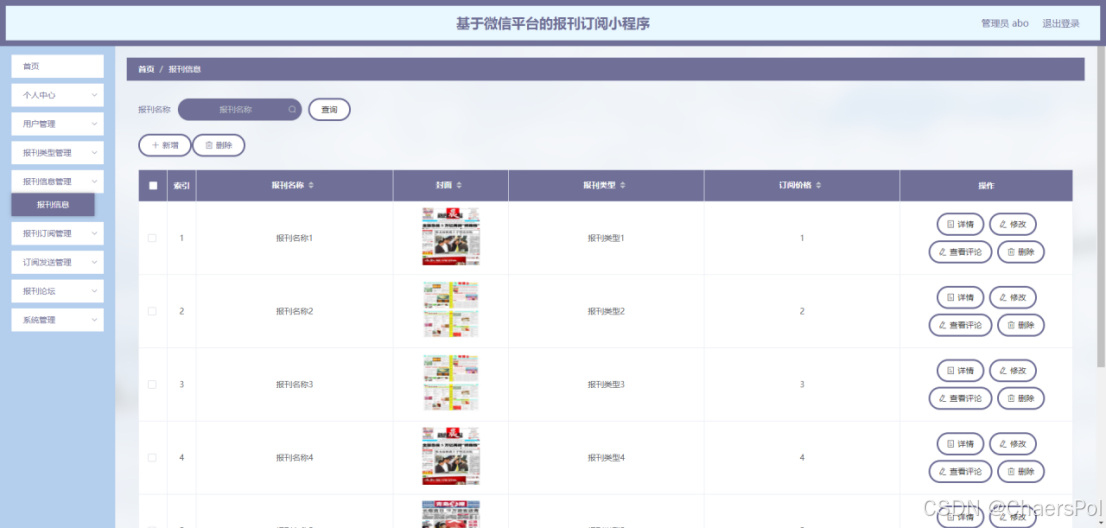
Task: Click 查看评论 for 报刊名称3 row
Action: [x=960, y=398]
